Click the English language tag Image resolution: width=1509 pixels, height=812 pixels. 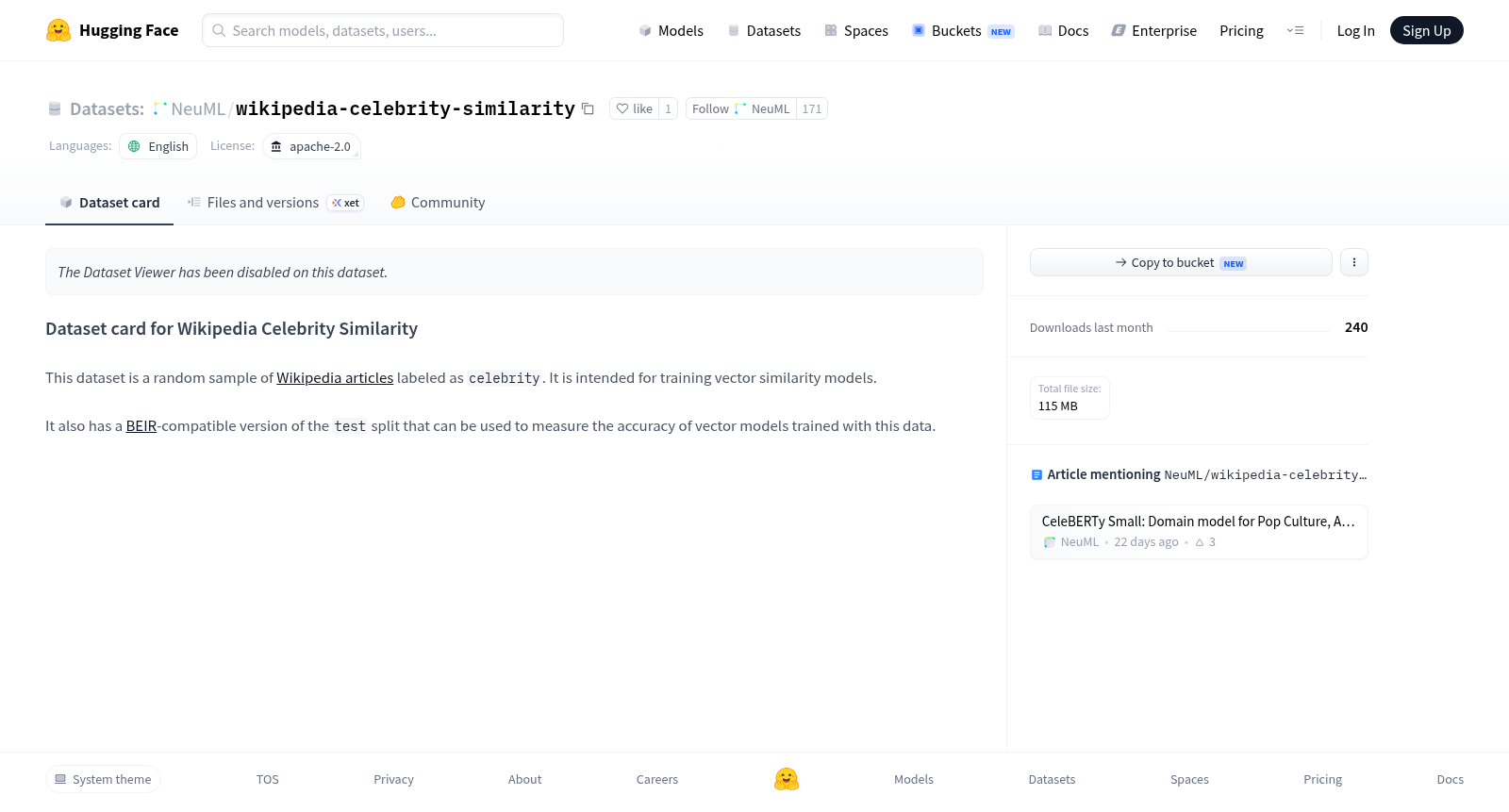pyautogui.click(x=158, y=146)
